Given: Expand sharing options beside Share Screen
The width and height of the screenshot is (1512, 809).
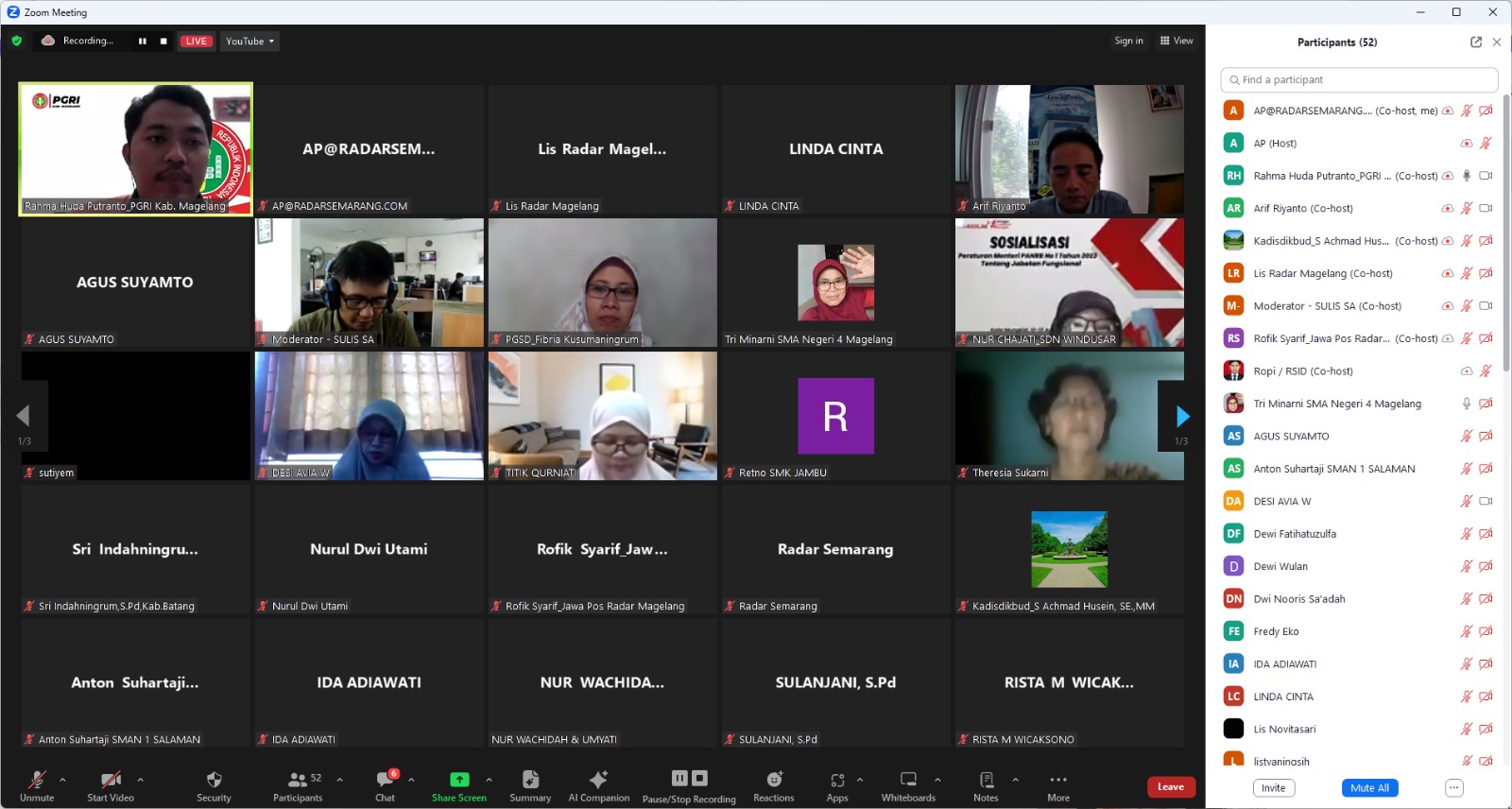Looking at the screenshot, I should coord(489,780).
